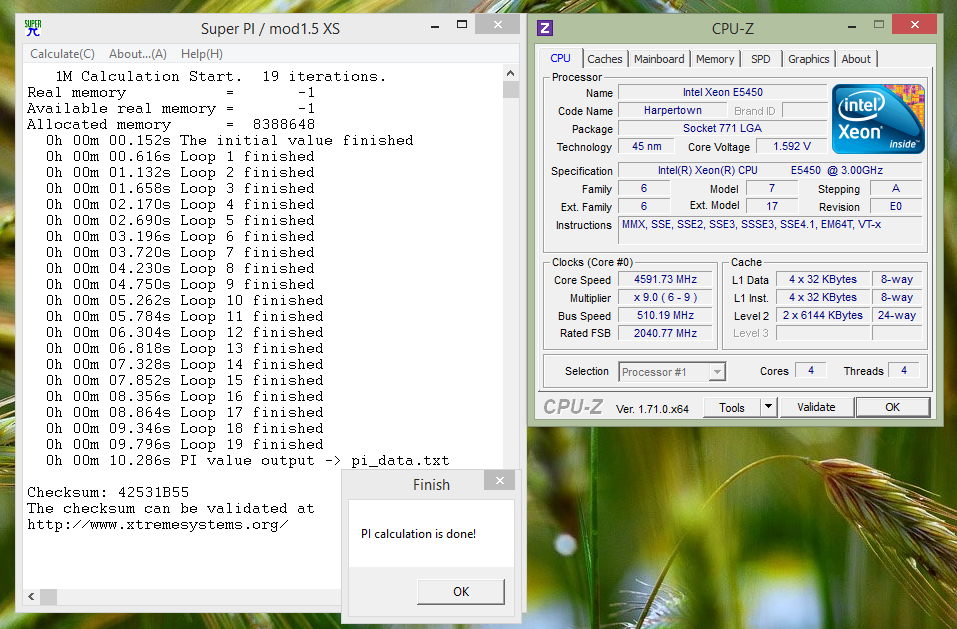Viewport: 957px width, 629px height.
Task: Maximize the Super PI window
Action: (462, 25)
